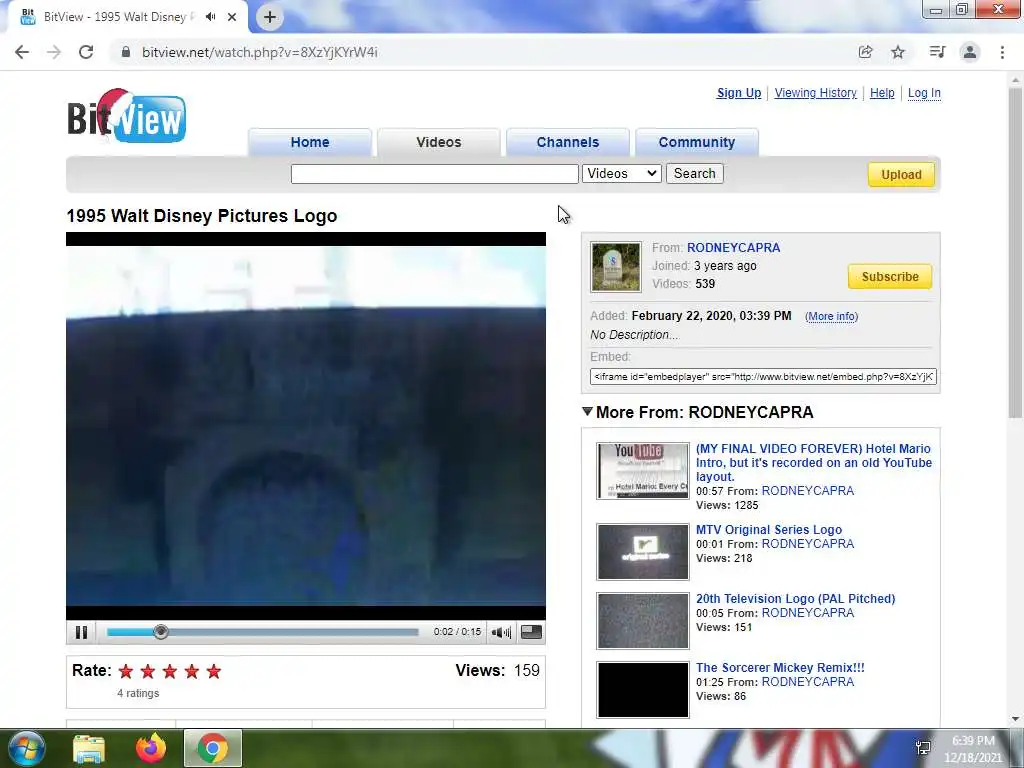The width and height of the screenshot is (1024, 768).
Task: Open the RODNEYCAPRA uploader profile link
Action: coord(733,248)
